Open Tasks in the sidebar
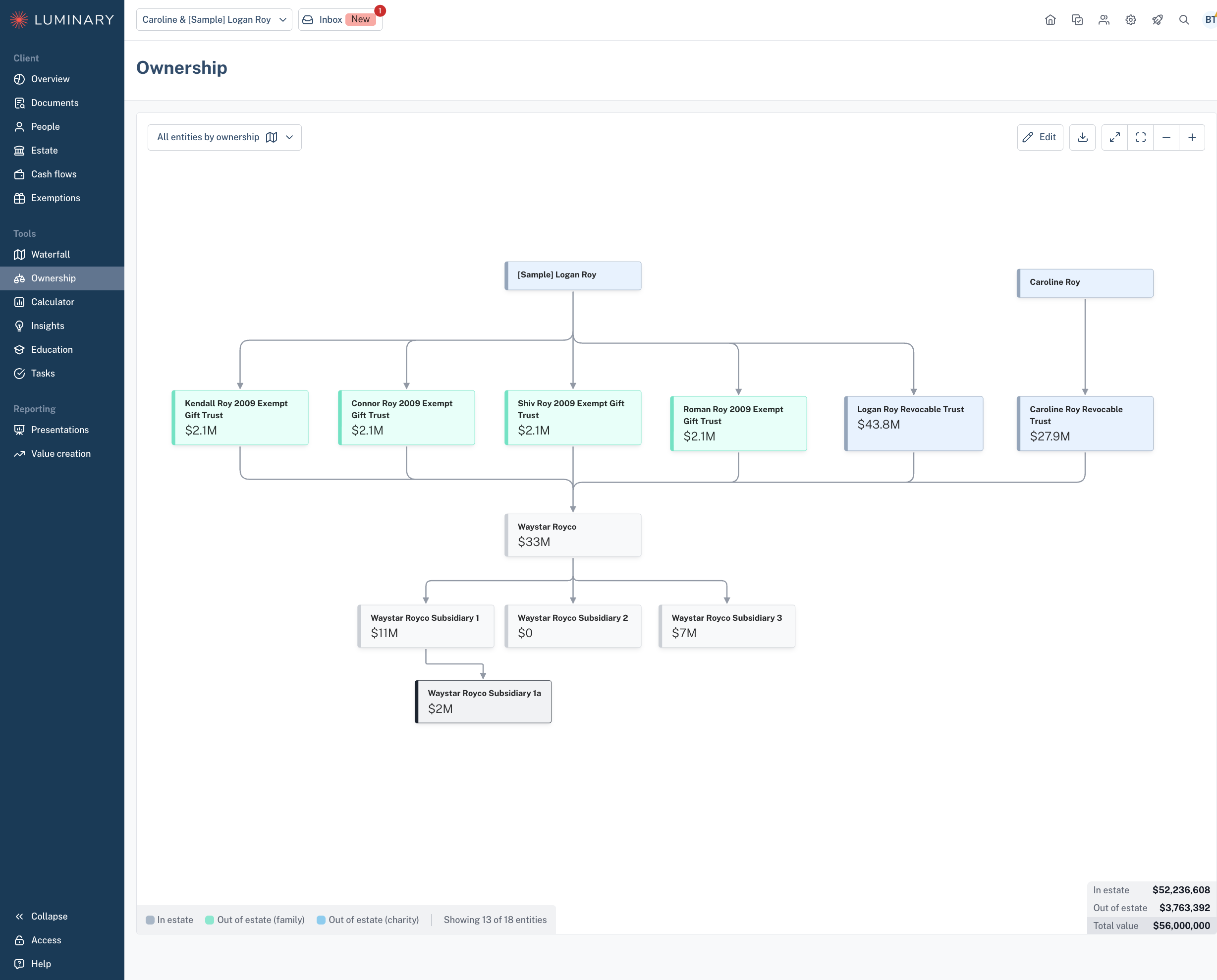Viewport: 1217px width, 980px height. 62,373
